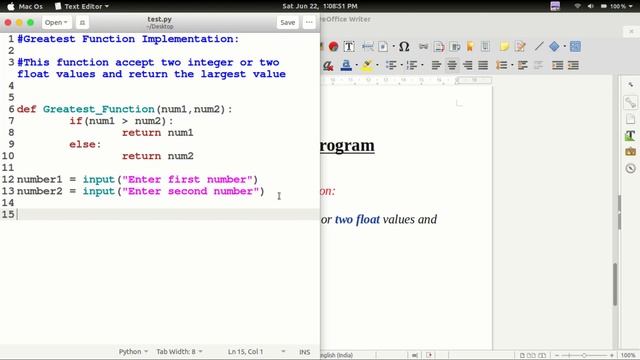Open Python language selector in status bar
Viewport: 640px width, 360px height.
pos(133,351)
